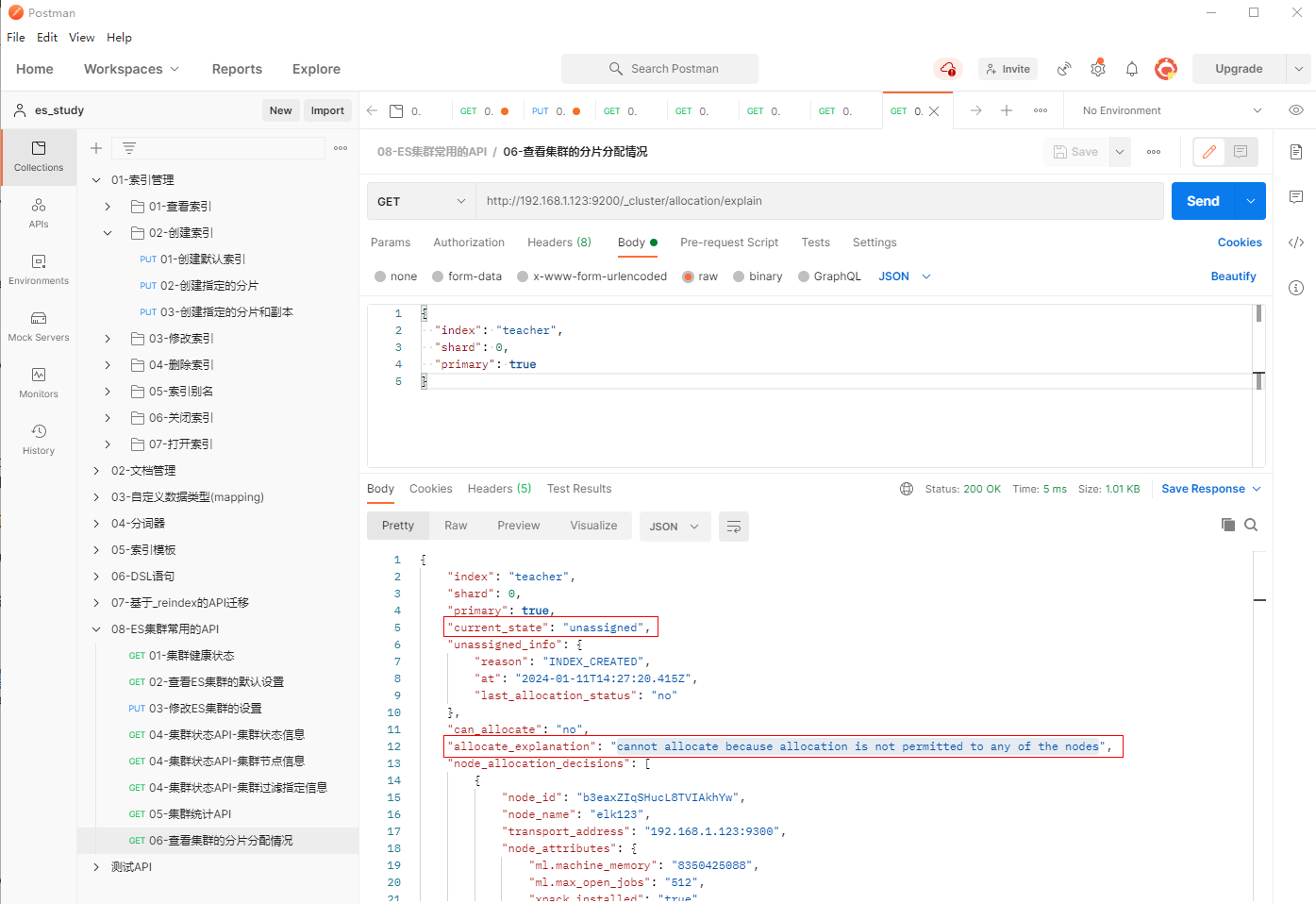Open the notifications bell
Viewport: 1316px width, 904px height.
coord(1132,69)
